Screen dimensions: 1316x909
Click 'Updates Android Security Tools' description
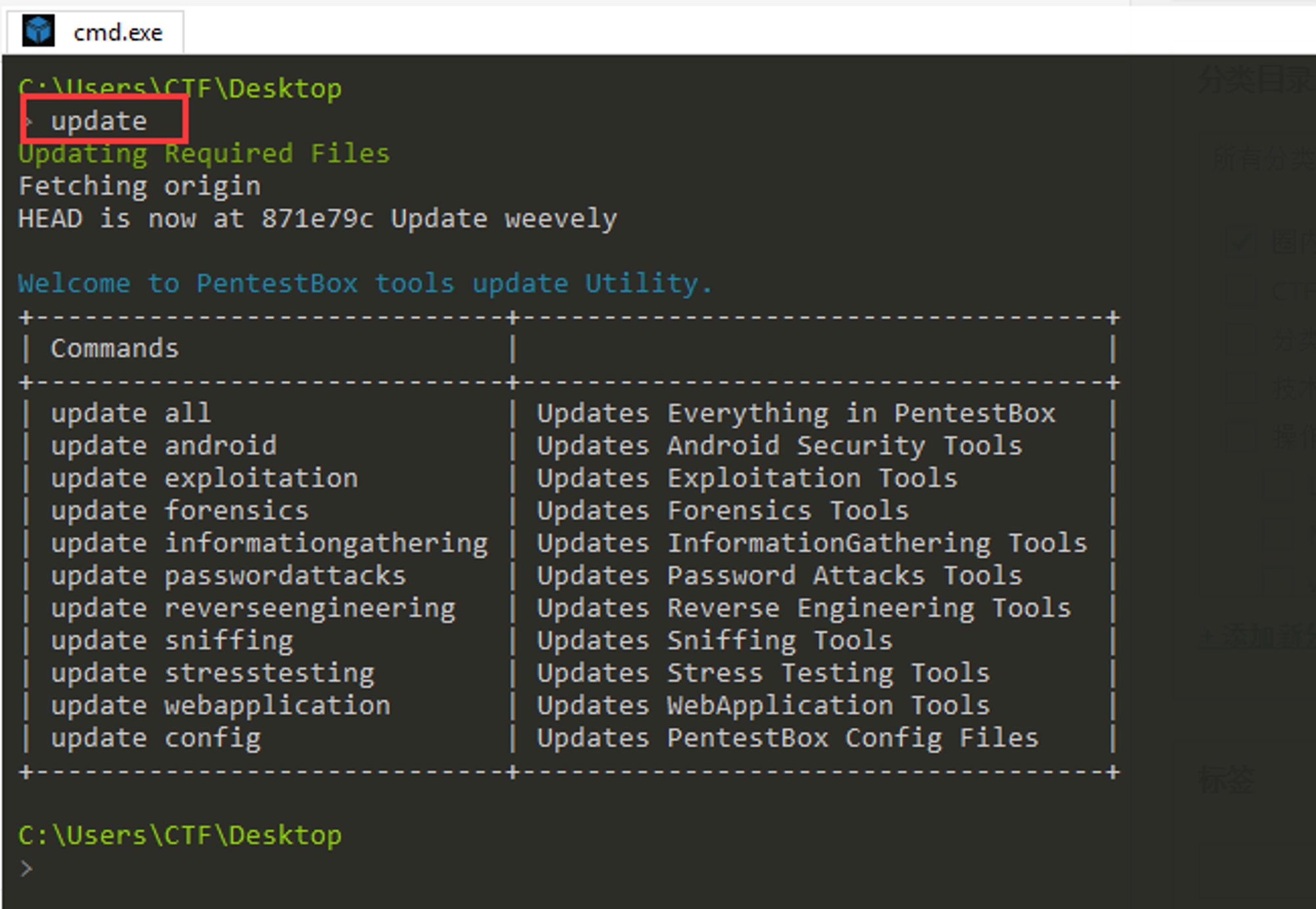(780, 446)
